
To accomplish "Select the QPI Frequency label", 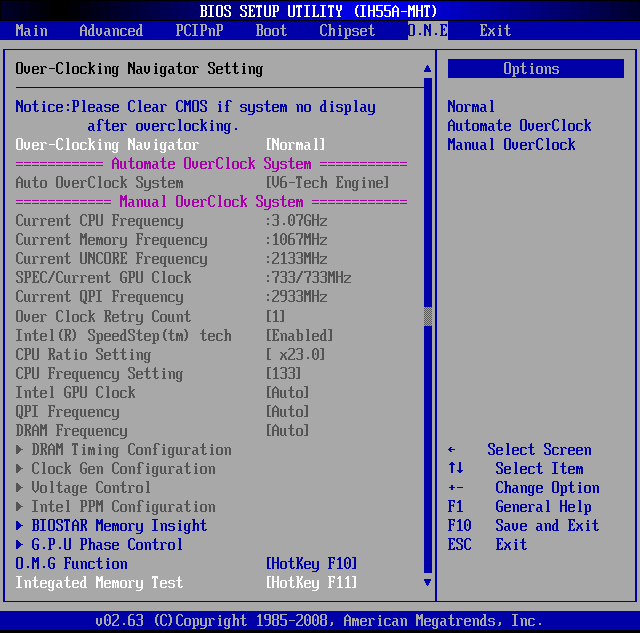I will 67,411.
